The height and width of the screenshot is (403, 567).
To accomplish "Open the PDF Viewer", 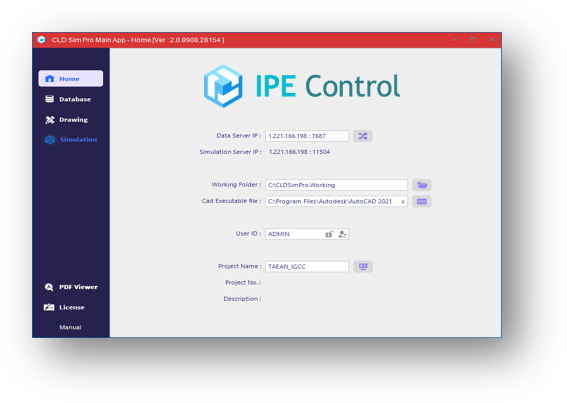I will point(71,287).
